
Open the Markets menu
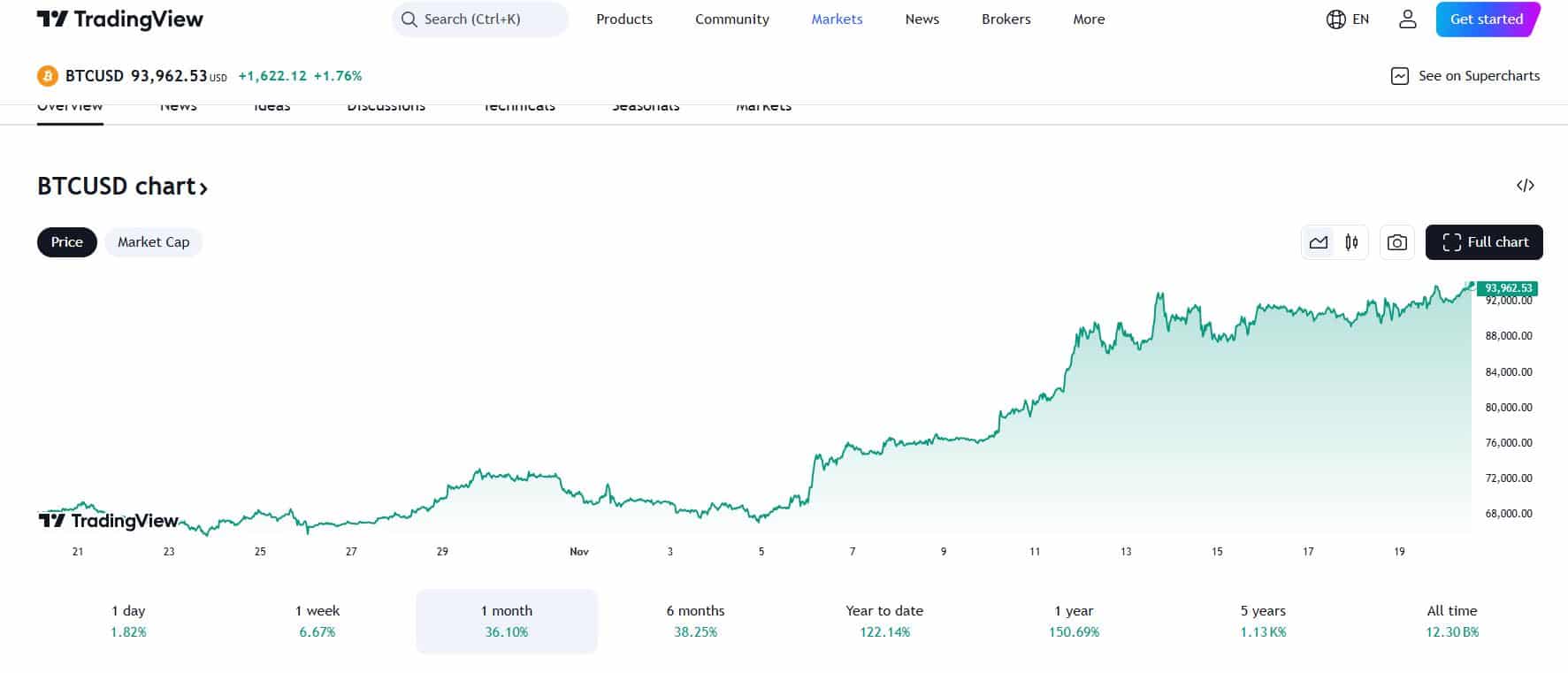(x=837, y=19)
